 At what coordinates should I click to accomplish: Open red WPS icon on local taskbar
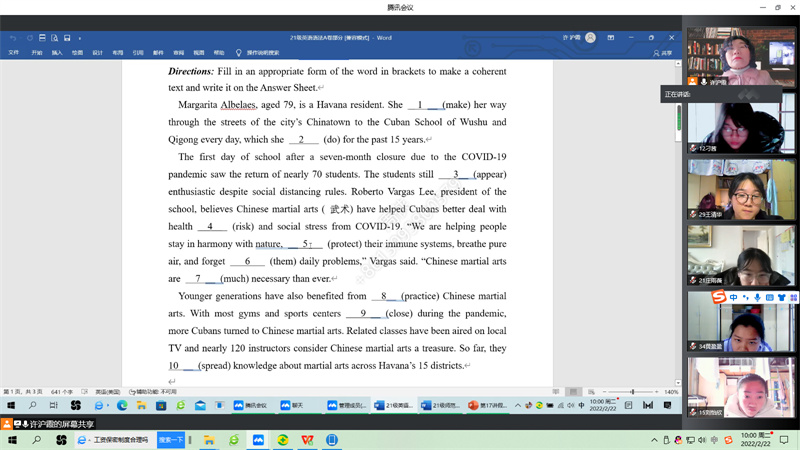307,440
